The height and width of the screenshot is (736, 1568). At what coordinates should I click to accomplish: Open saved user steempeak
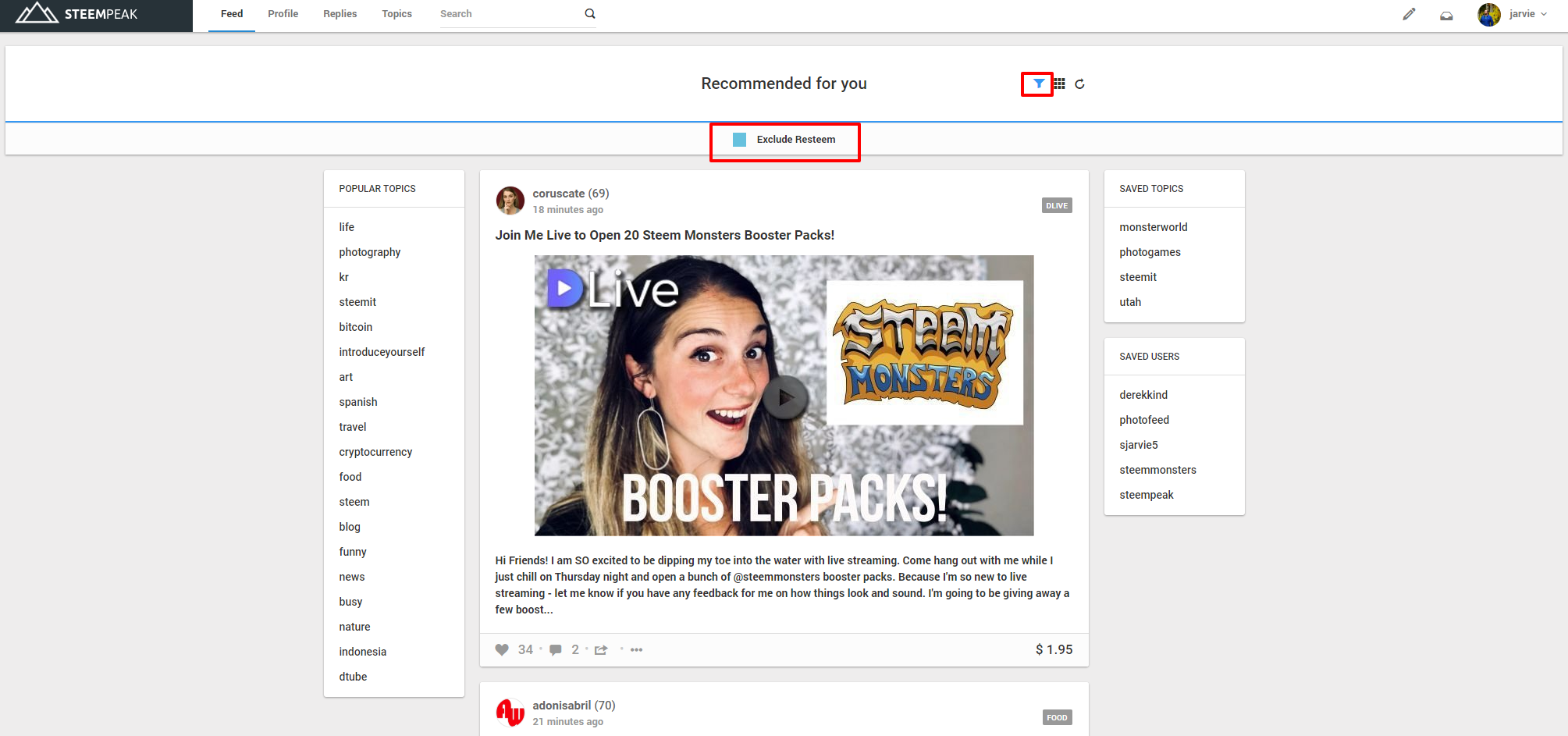coord(1147,495)
